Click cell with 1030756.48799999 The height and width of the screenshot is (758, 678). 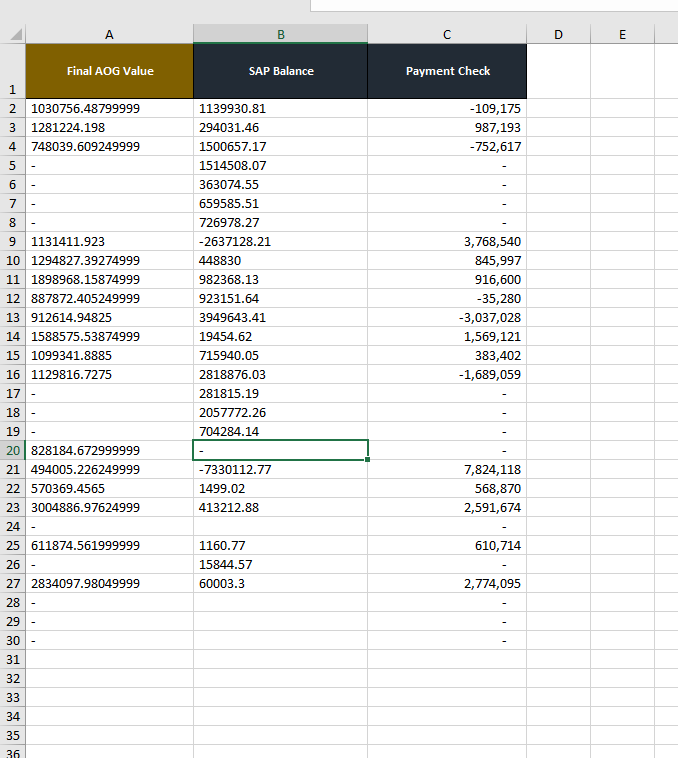[109, 108]
